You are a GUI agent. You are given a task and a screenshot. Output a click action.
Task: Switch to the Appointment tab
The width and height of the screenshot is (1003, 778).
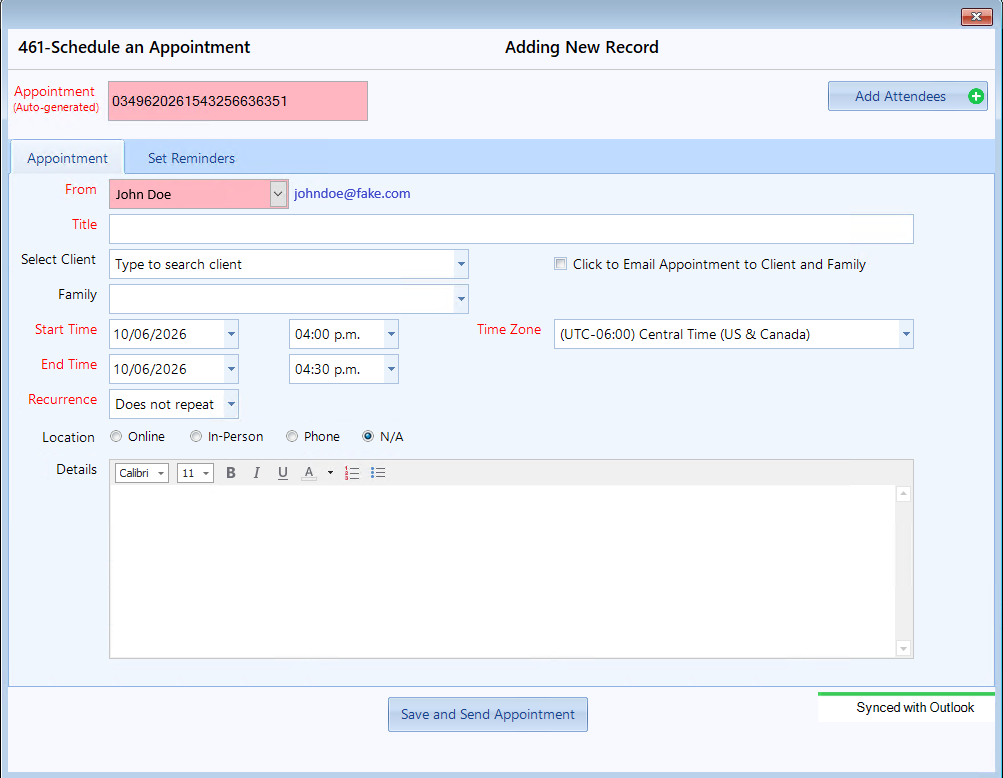click(67, 157)
